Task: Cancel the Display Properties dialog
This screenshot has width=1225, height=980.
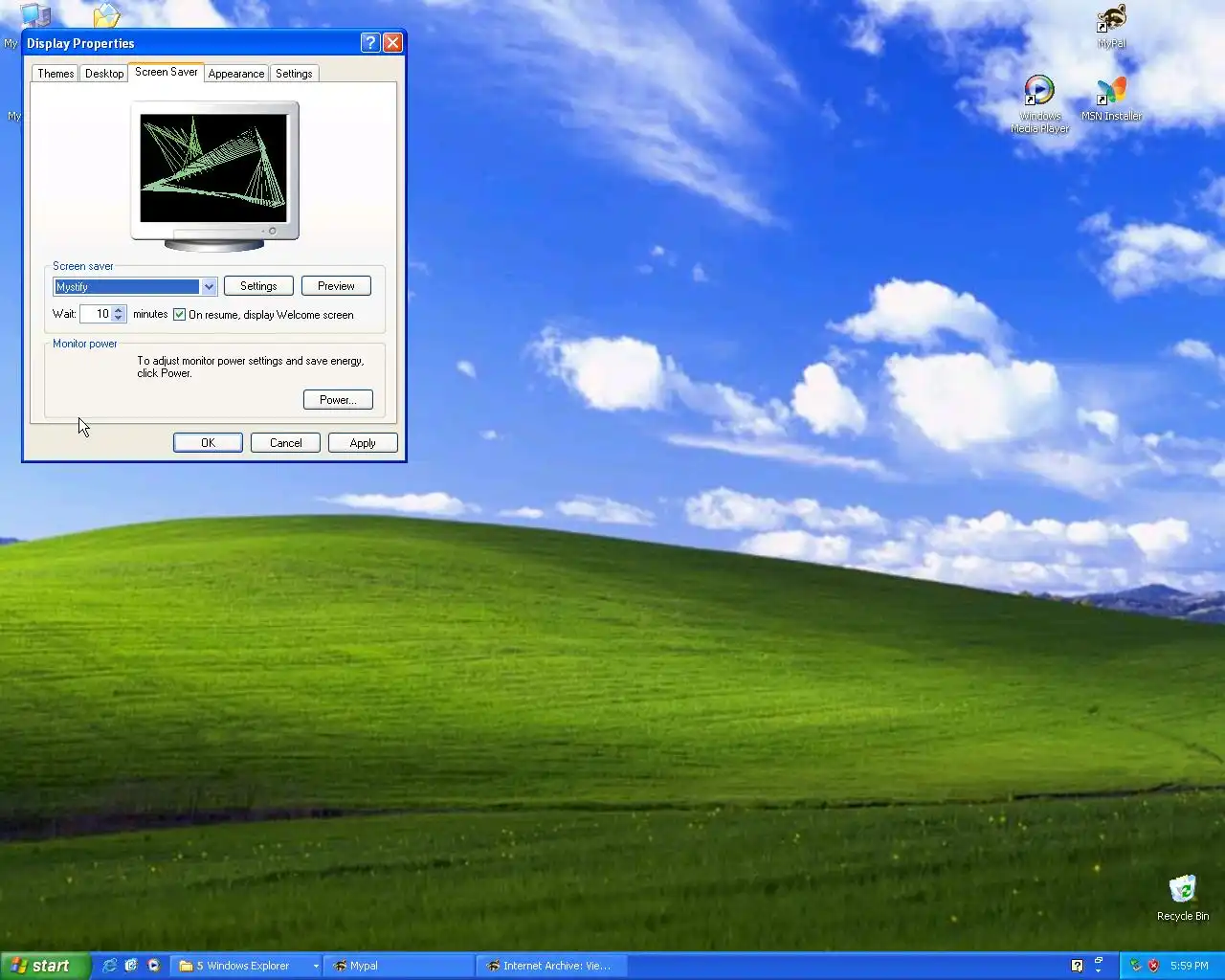Action: point(285,443)
